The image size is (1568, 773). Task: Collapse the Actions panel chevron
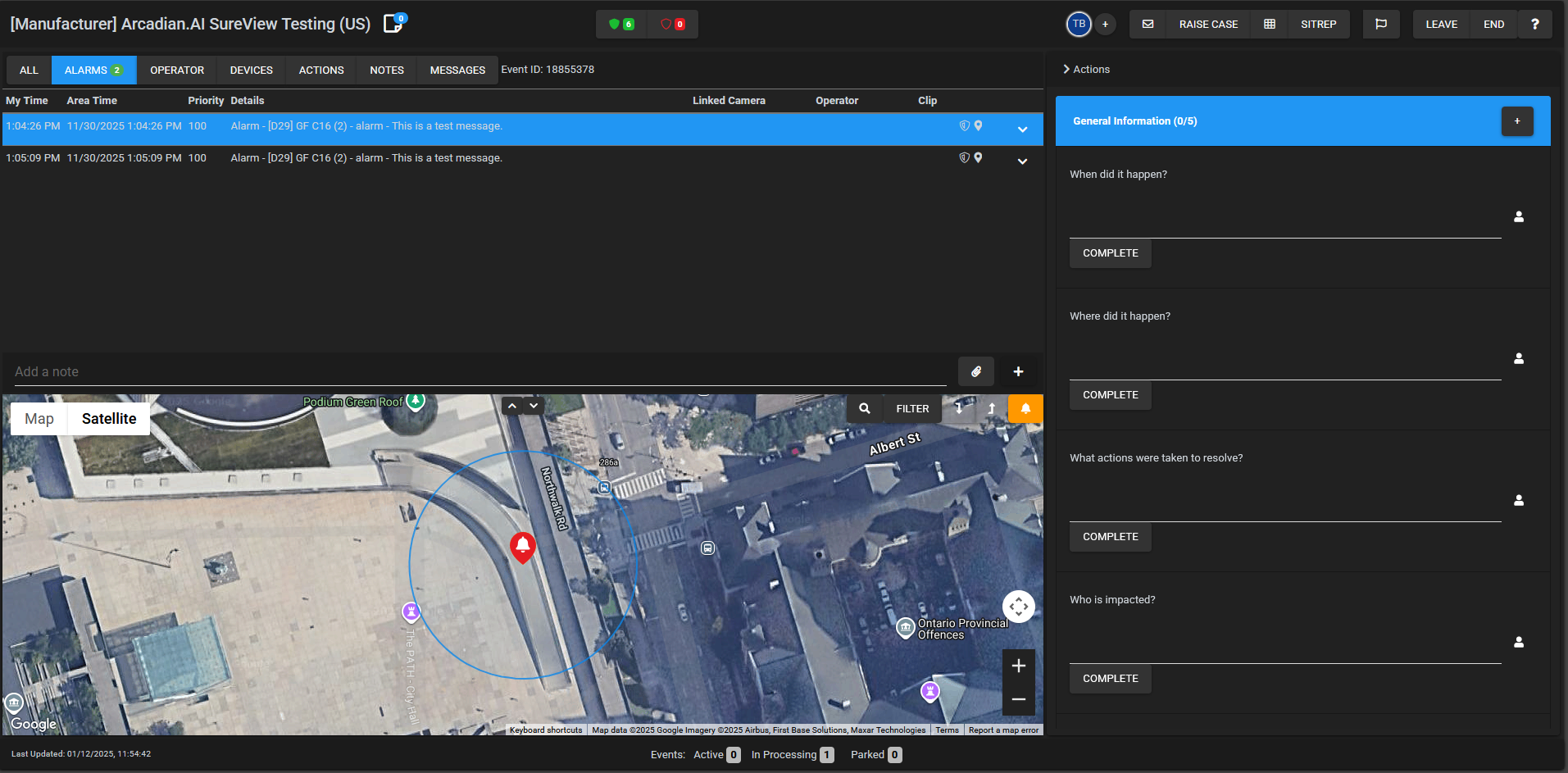(x=1066, y=70)
